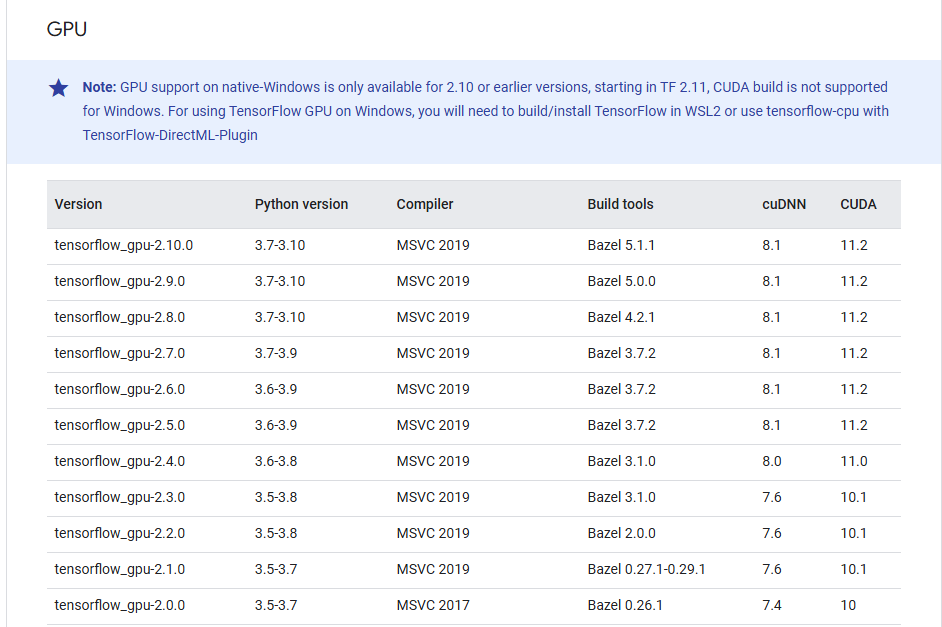Screen dimensions: 942x627
Task: Click the star icon in the note banner
Action: [58, 88]
